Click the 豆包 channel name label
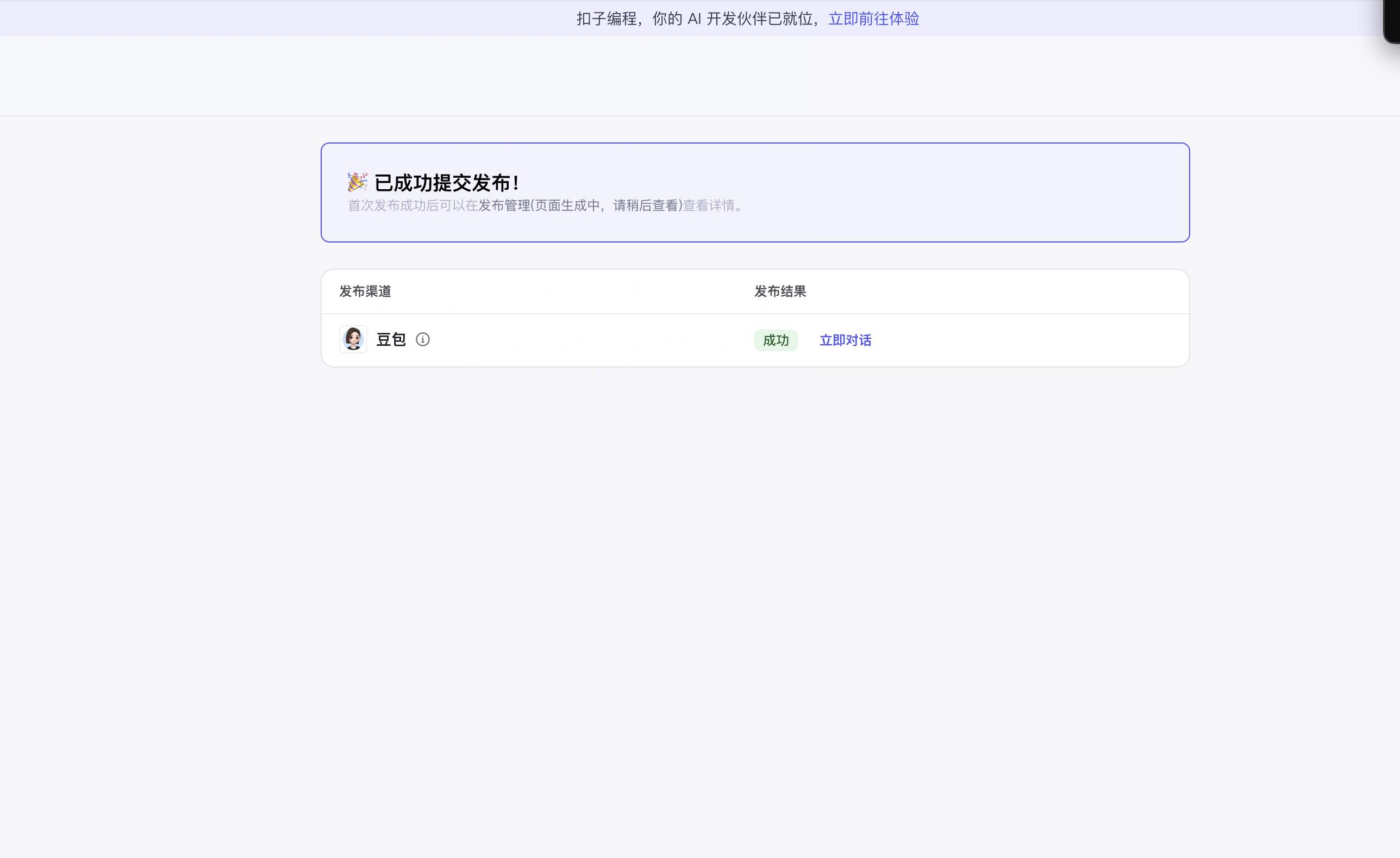The image size is (1400, 858). pyautogui.click(x=391, y=339)
